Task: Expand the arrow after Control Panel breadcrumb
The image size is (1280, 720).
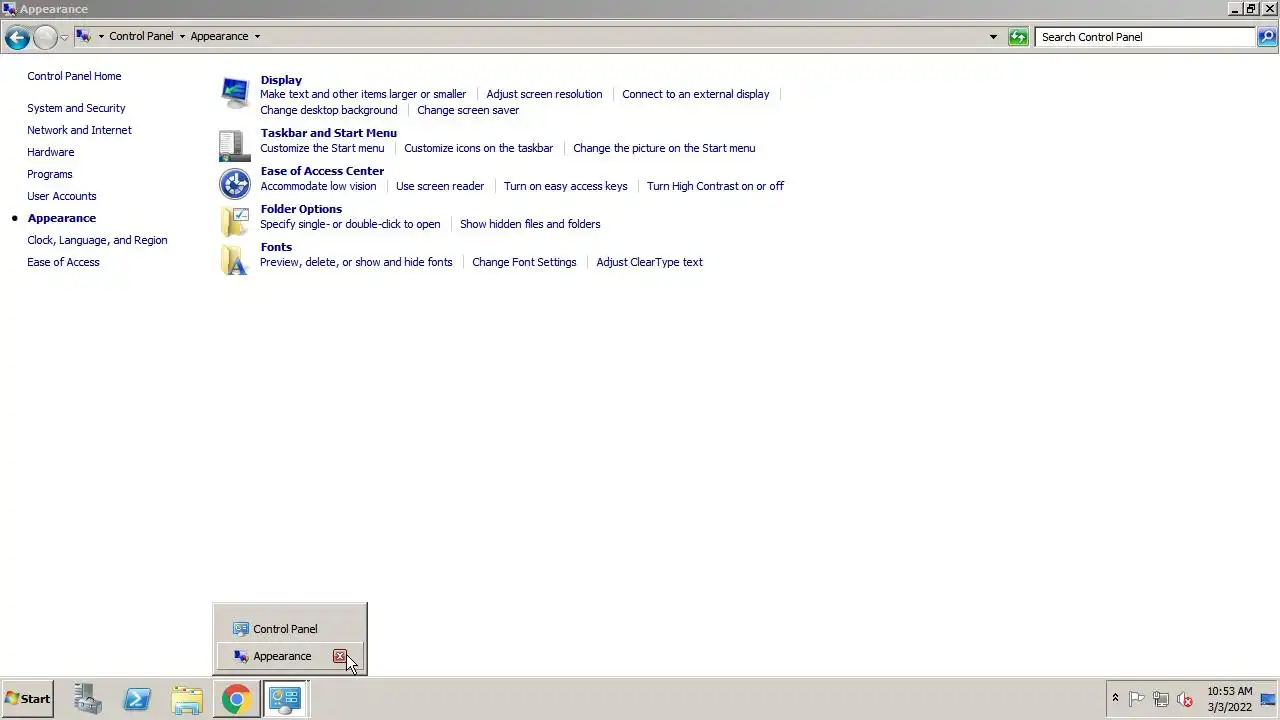Action: [182, 36]
